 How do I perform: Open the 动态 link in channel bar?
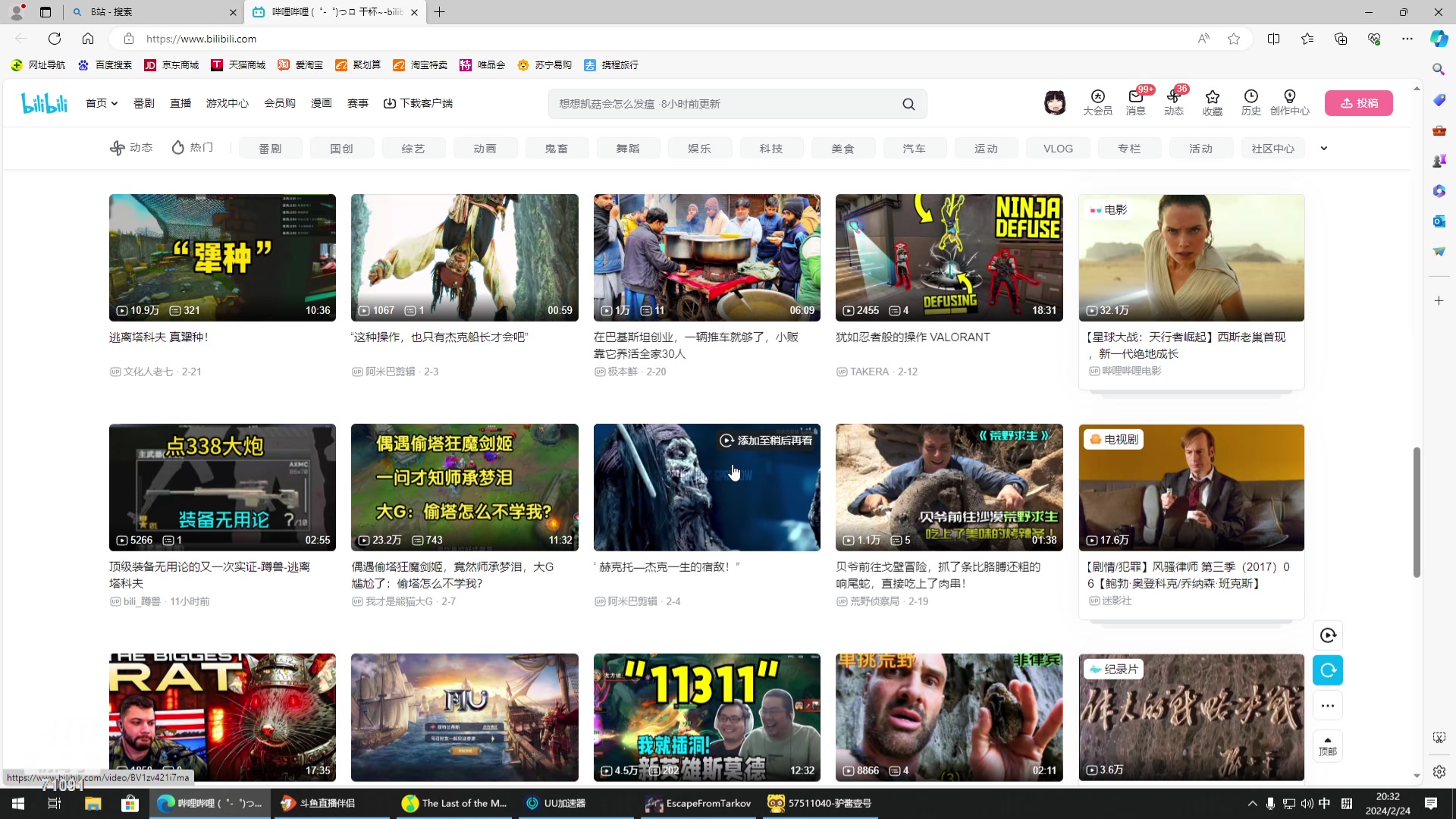pos(131,148)
